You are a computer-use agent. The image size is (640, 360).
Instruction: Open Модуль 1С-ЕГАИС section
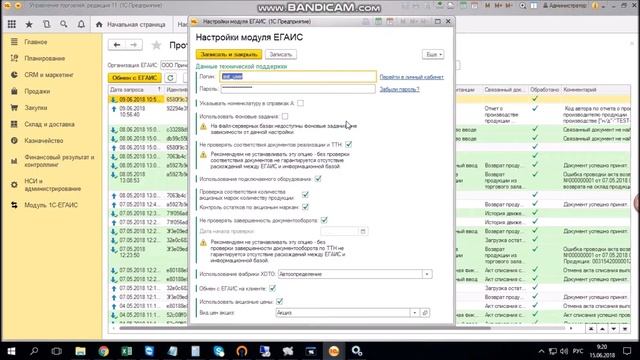(51, 205)
